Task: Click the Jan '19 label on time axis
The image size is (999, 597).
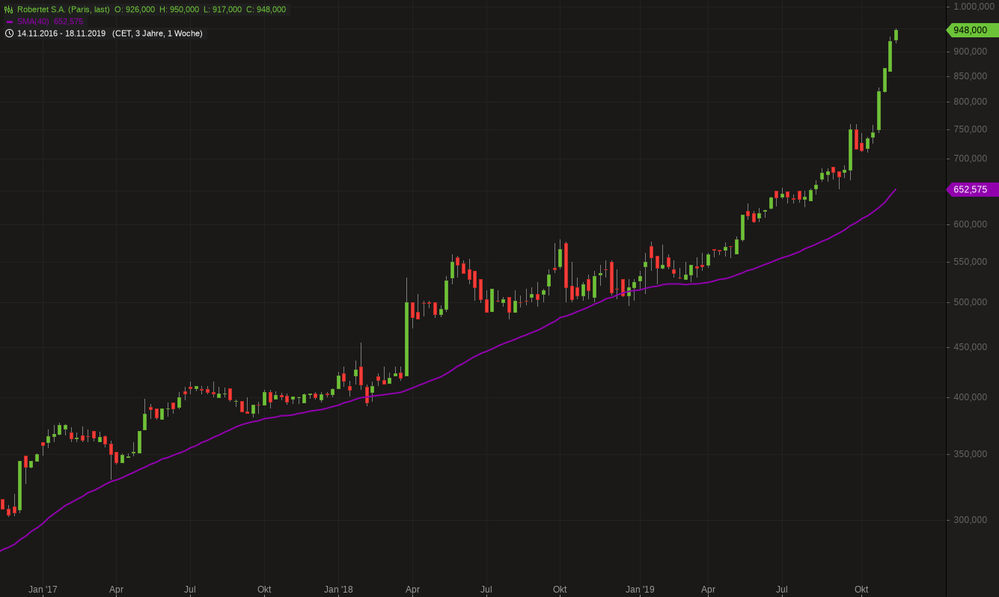Action: click(639, 590)
